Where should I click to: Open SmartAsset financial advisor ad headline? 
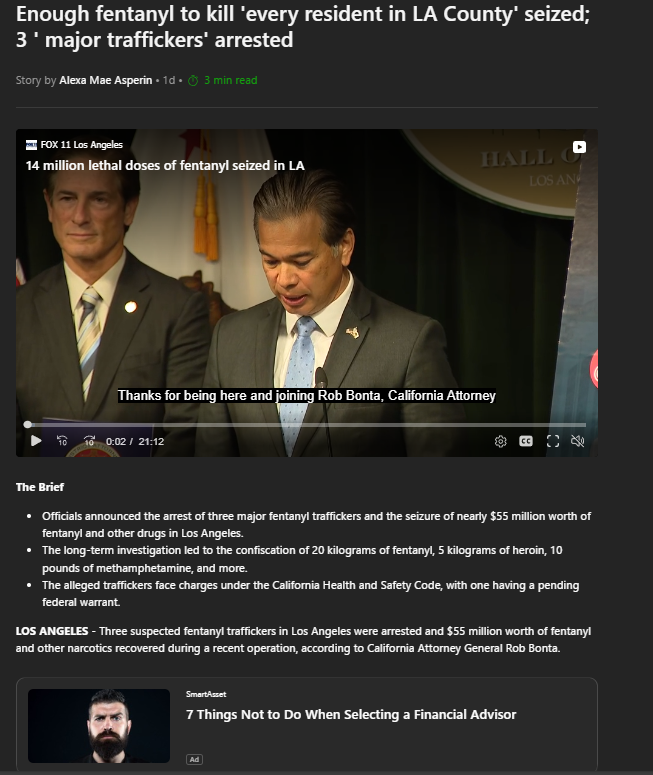click(x=351, y=714)
